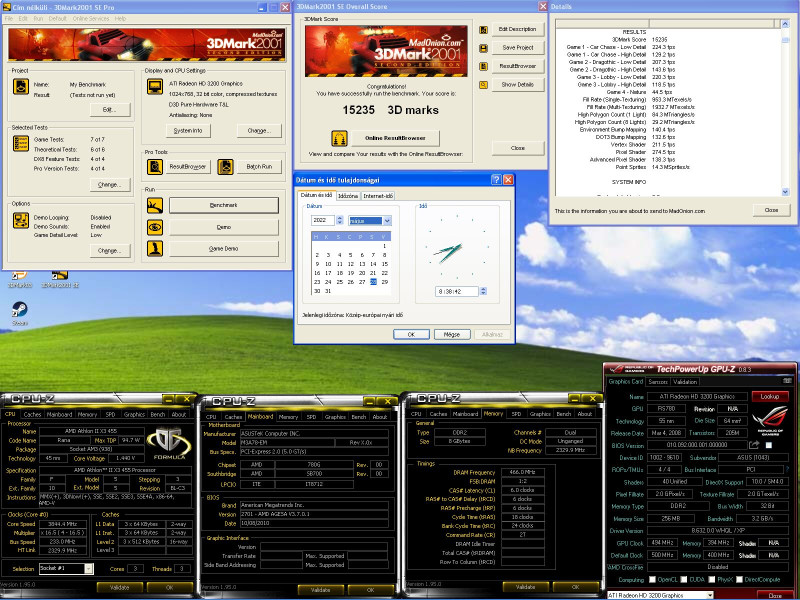Click the icon beside Edit Description

coord(483,30)
